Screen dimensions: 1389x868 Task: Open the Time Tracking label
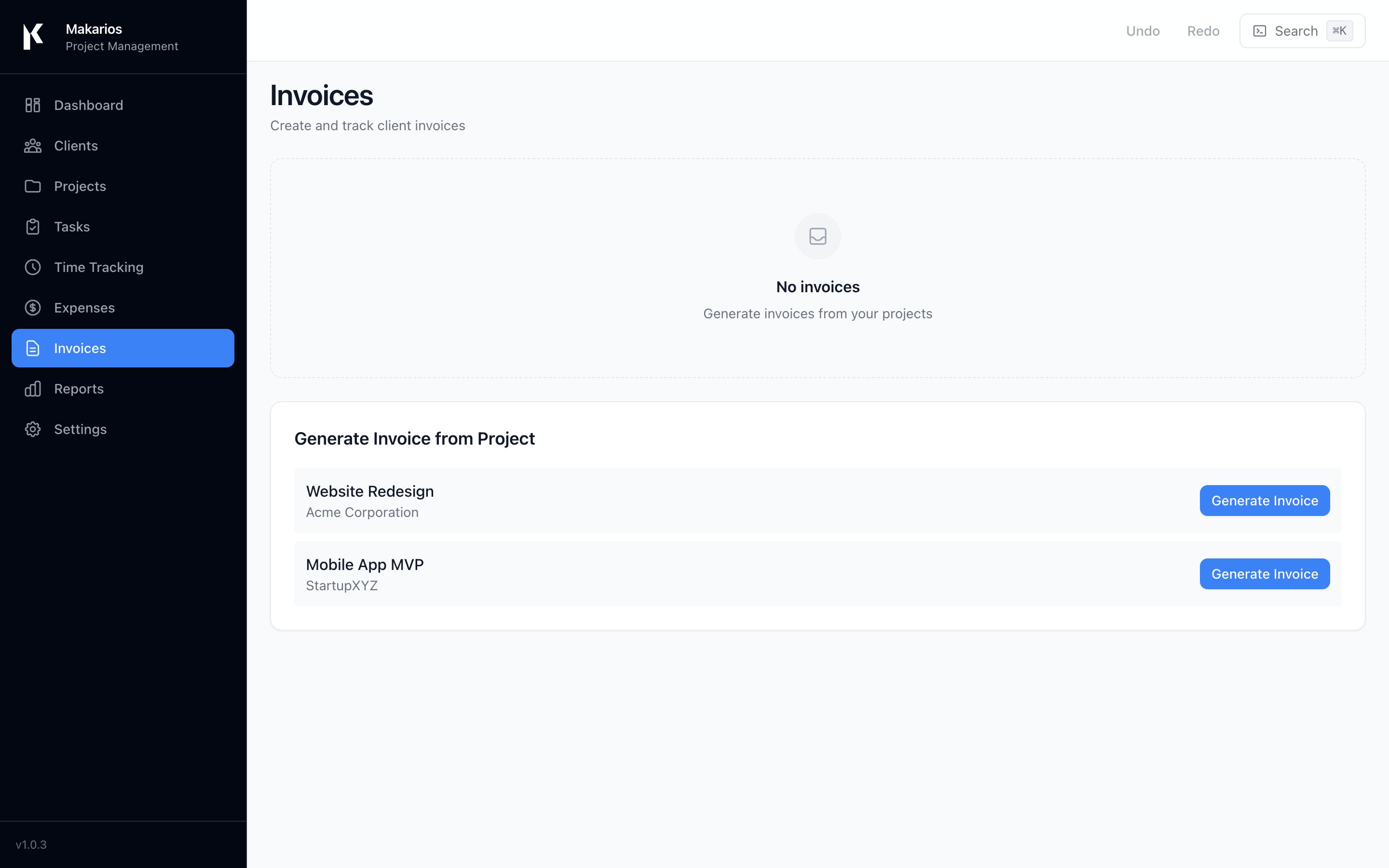pos(99,267)
